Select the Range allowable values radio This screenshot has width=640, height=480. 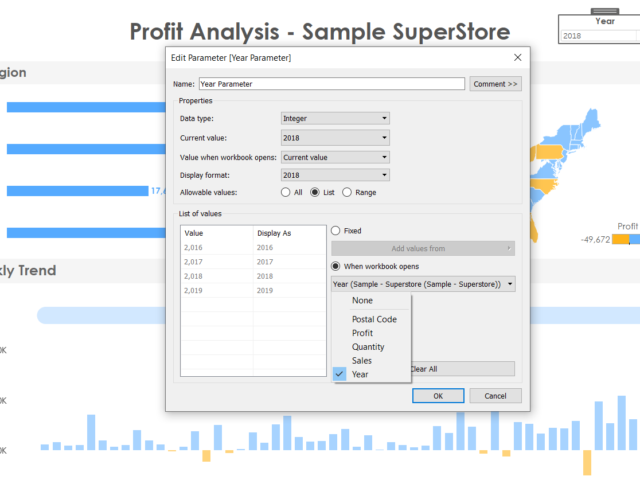coord(347,192)
